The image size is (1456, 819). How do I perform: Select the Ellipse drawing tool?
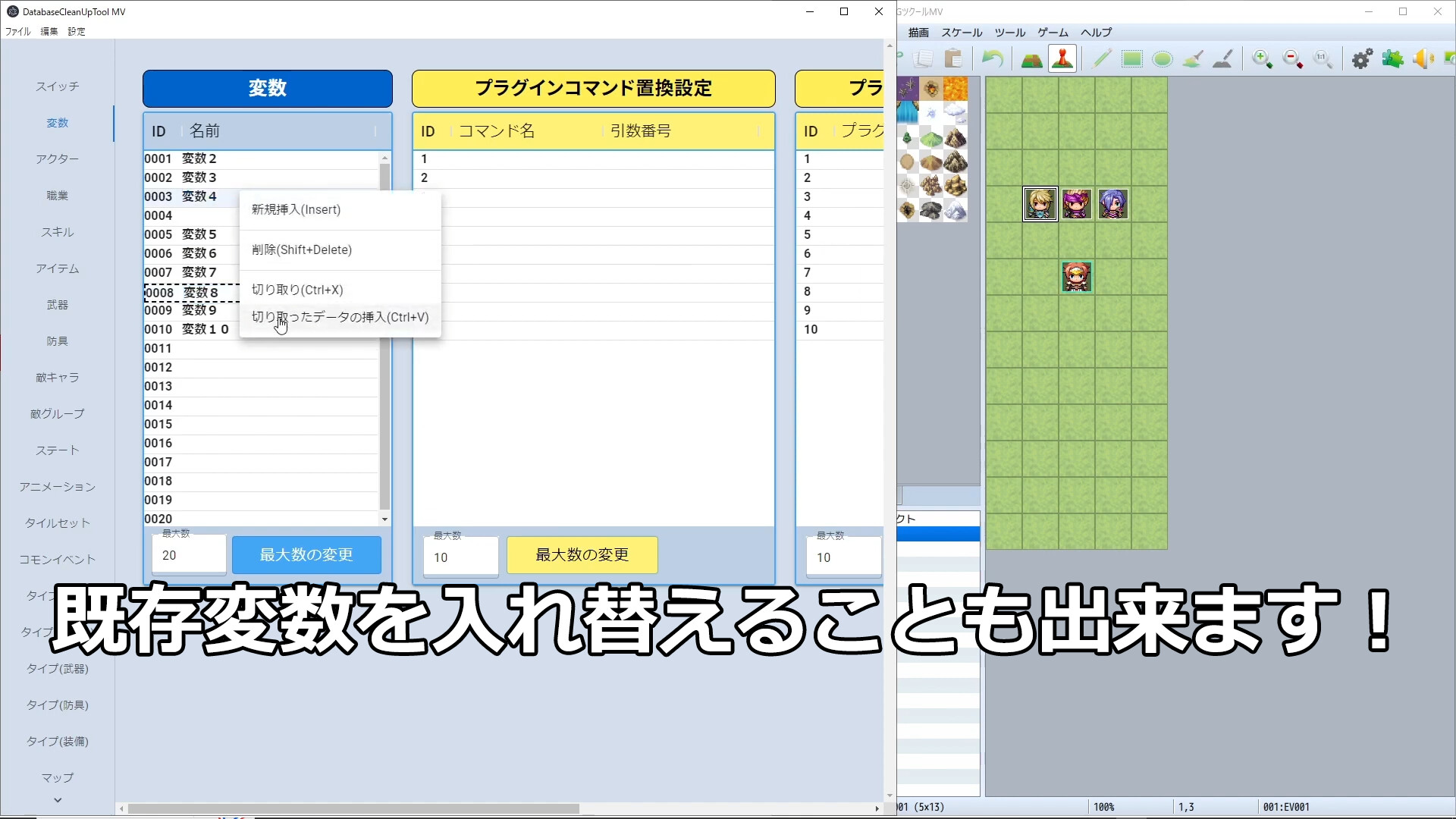coord(1162,58)
